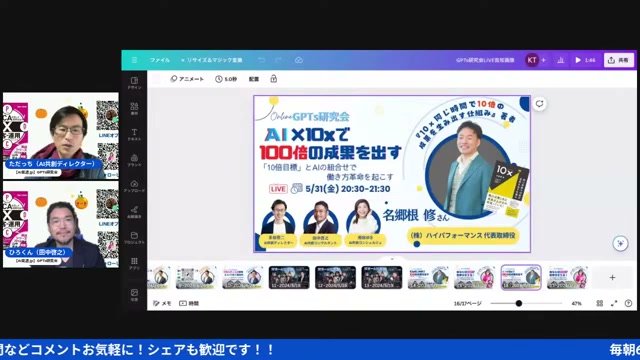Start presentation with the 1:46 play button
Viewport: 640px width, 360px height.
click(585, 60)
